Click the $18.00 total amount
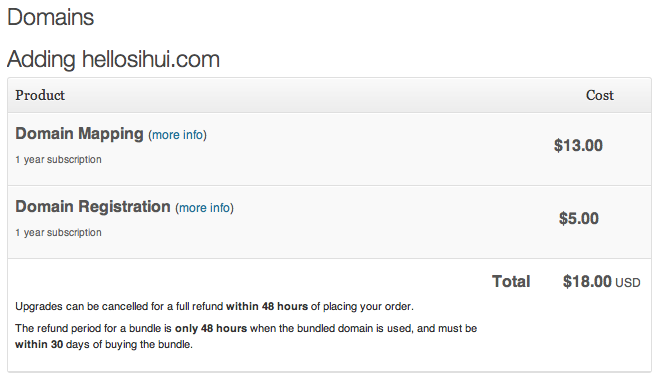 [587, 281]
